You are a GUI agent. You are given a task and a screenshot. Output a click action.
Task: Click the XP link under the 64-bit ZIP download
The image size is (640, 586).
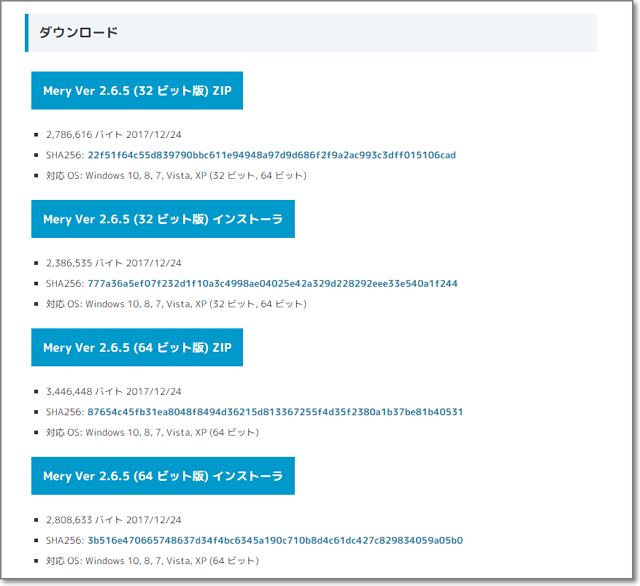(x=201, y=432)
